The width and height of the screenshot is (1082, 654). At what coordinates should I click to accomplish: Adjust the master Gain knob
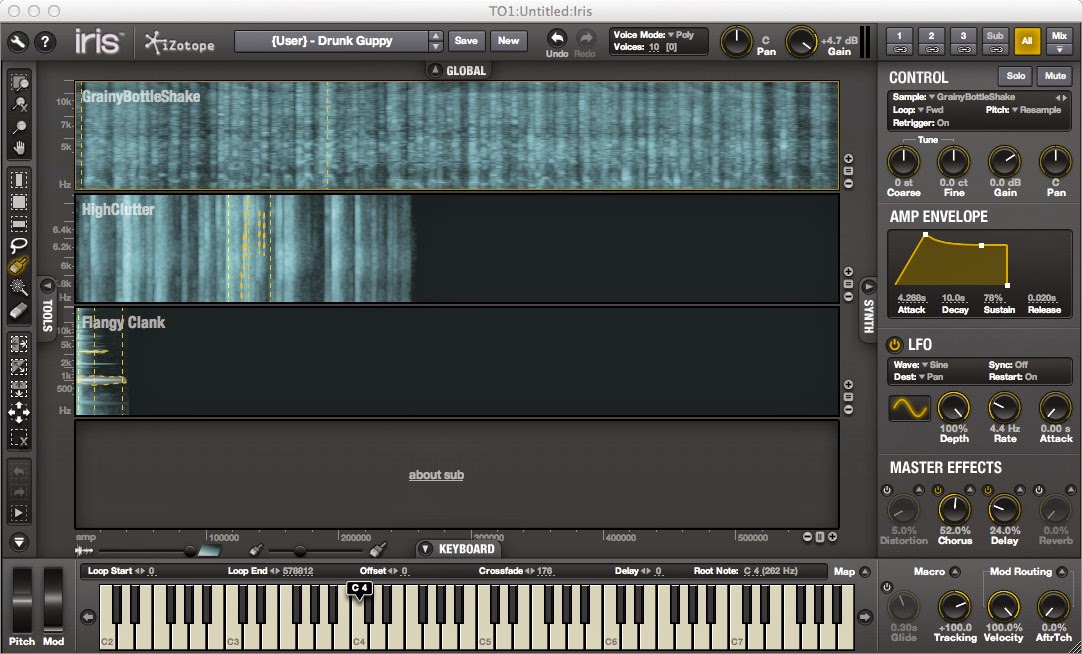(801, 42)
